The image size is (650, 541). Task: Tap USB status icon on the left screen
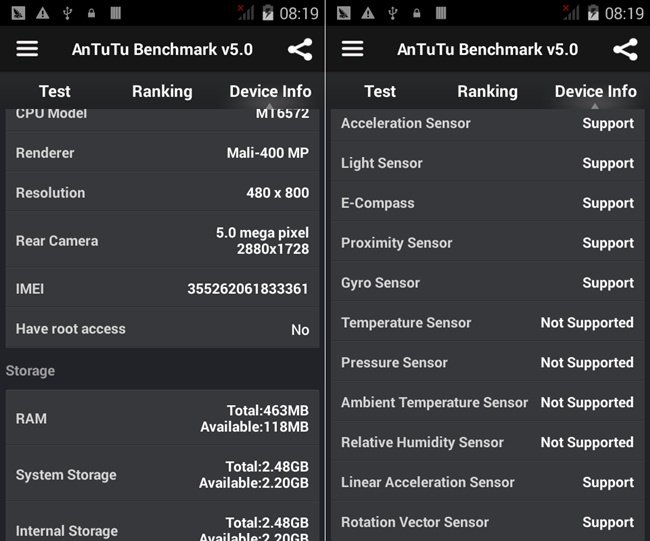[67, 13]
